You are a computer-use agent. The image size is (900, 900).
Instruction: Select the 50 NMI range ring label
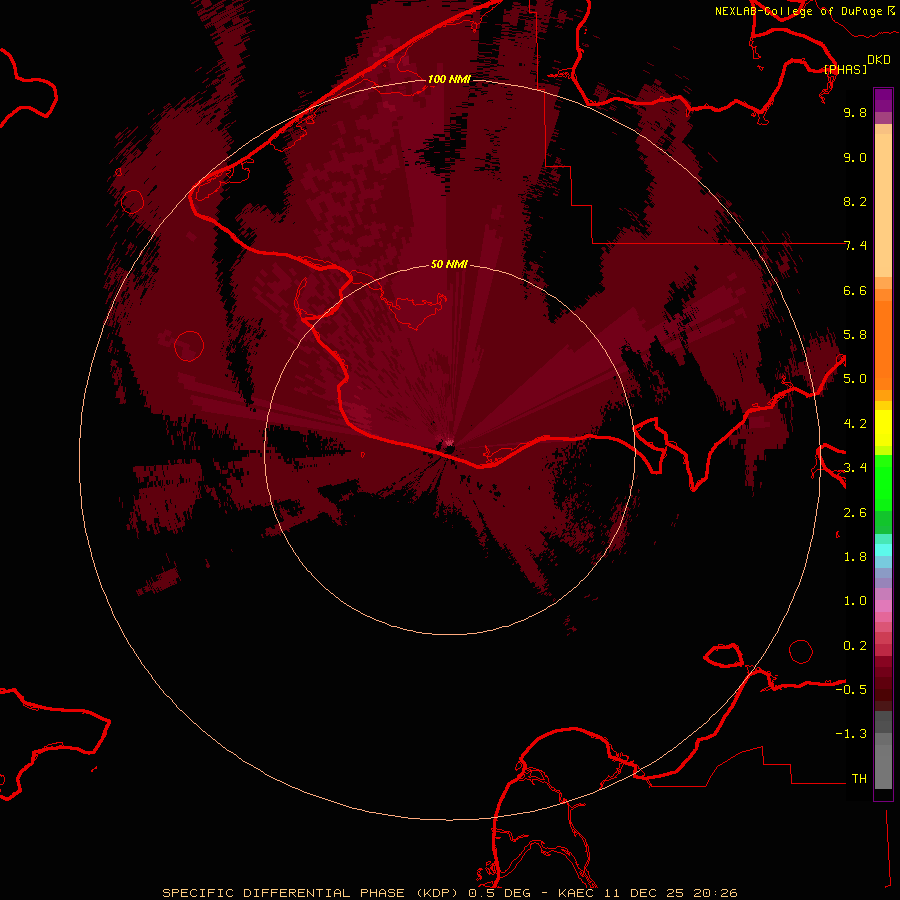[x=449, y=264]
